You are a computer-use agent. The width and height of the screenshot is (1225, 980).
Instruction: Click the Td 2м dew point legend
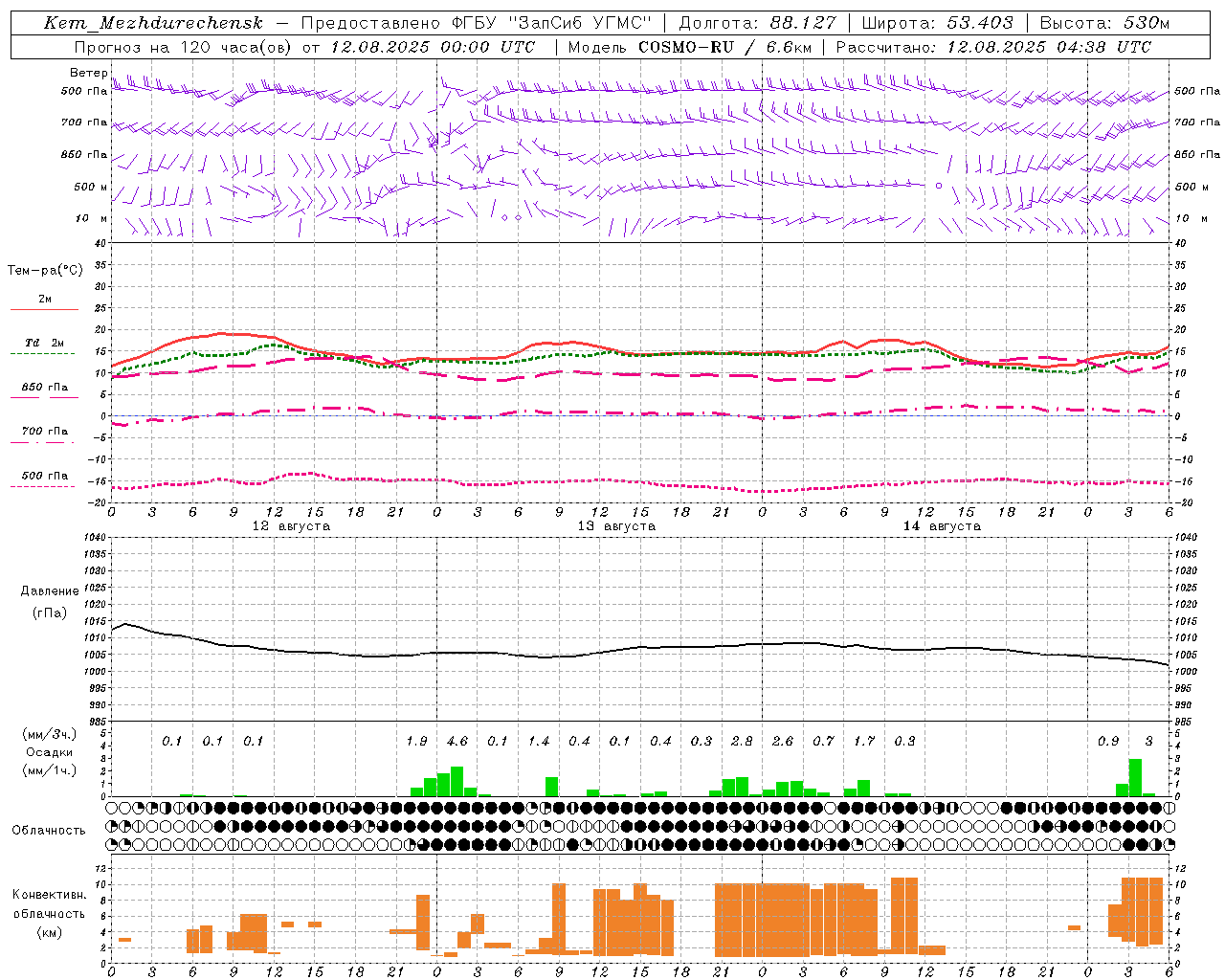[x=45, y=343]
